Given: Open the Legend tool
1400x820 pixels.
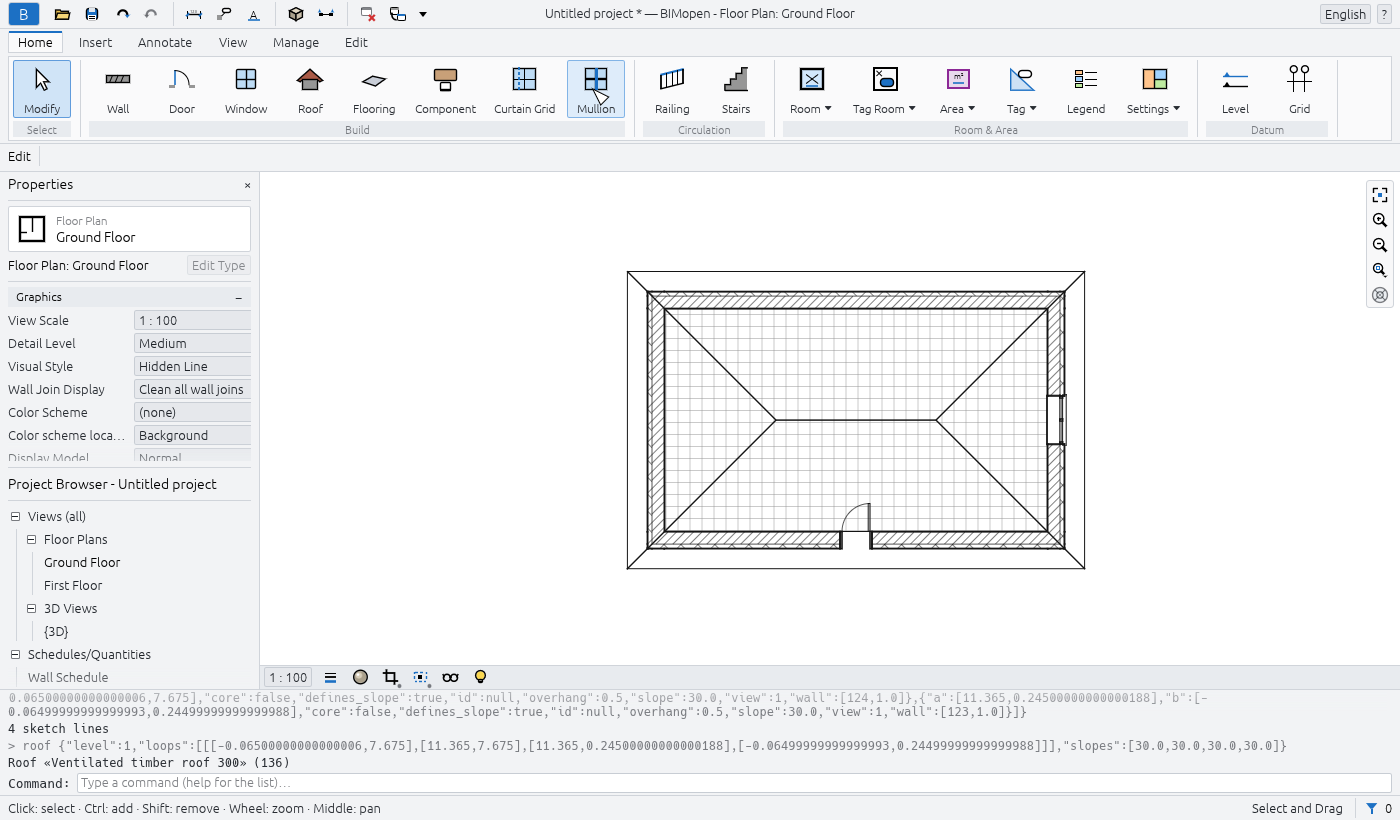Looking at the screenshot, I should point(1086,89).
